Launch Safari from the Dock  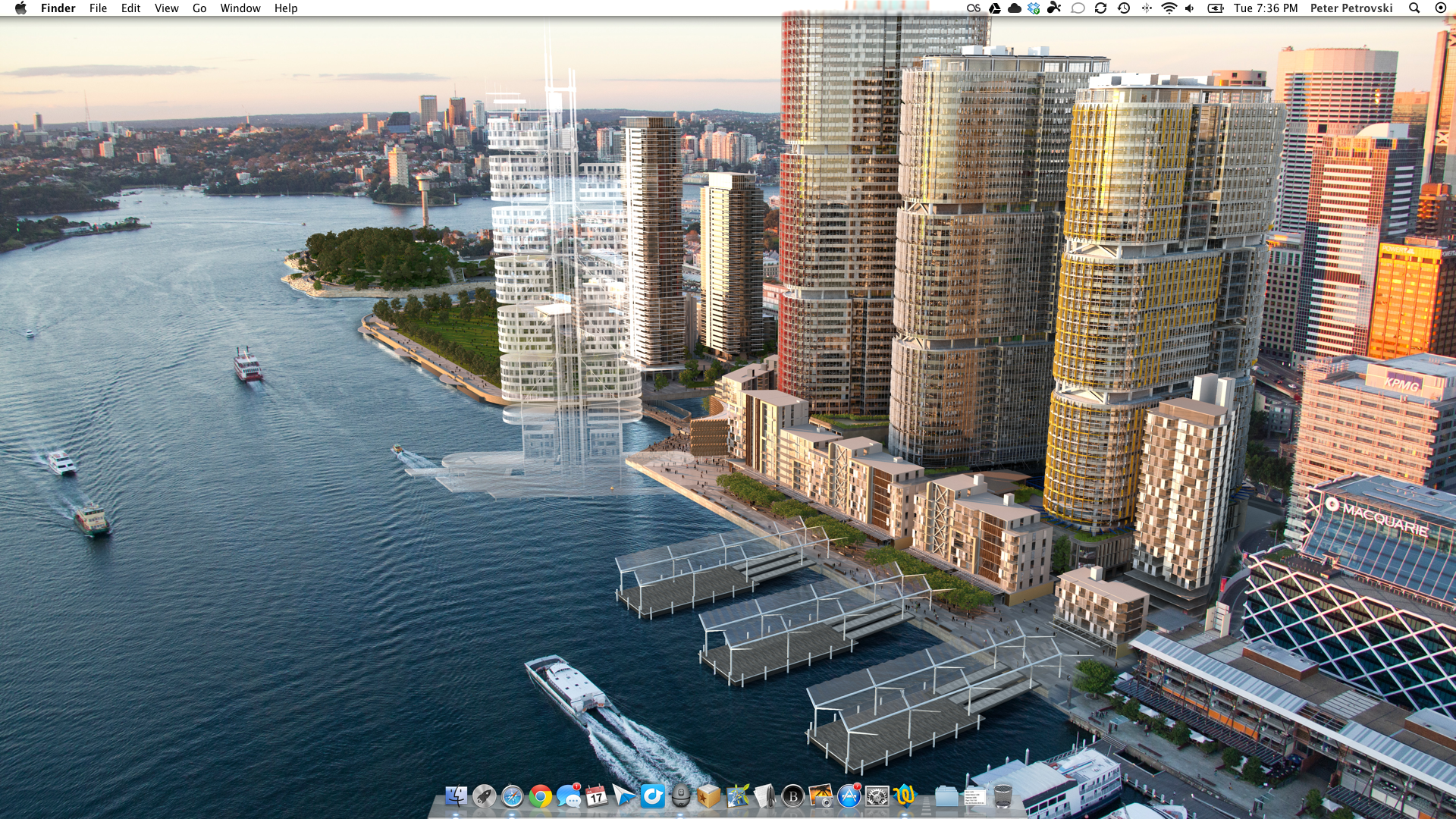click(x=512, y=796)
